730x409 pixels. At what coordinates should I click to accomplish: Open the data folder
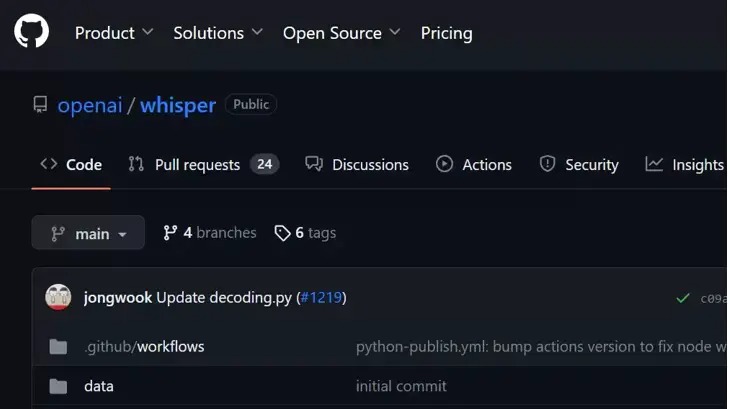pyautogui.click(x=99, y=386)
